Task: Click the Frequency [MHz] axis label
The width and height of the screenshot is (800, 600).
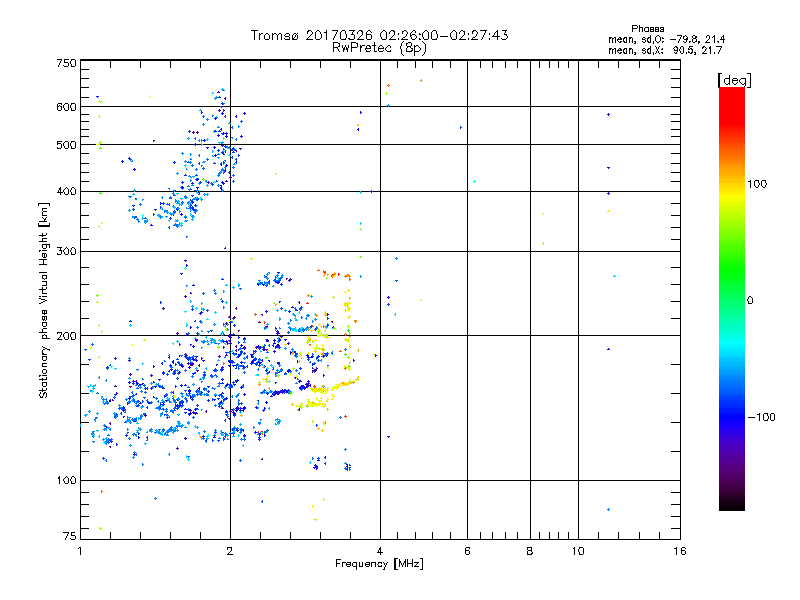Action: click(378, 566)
